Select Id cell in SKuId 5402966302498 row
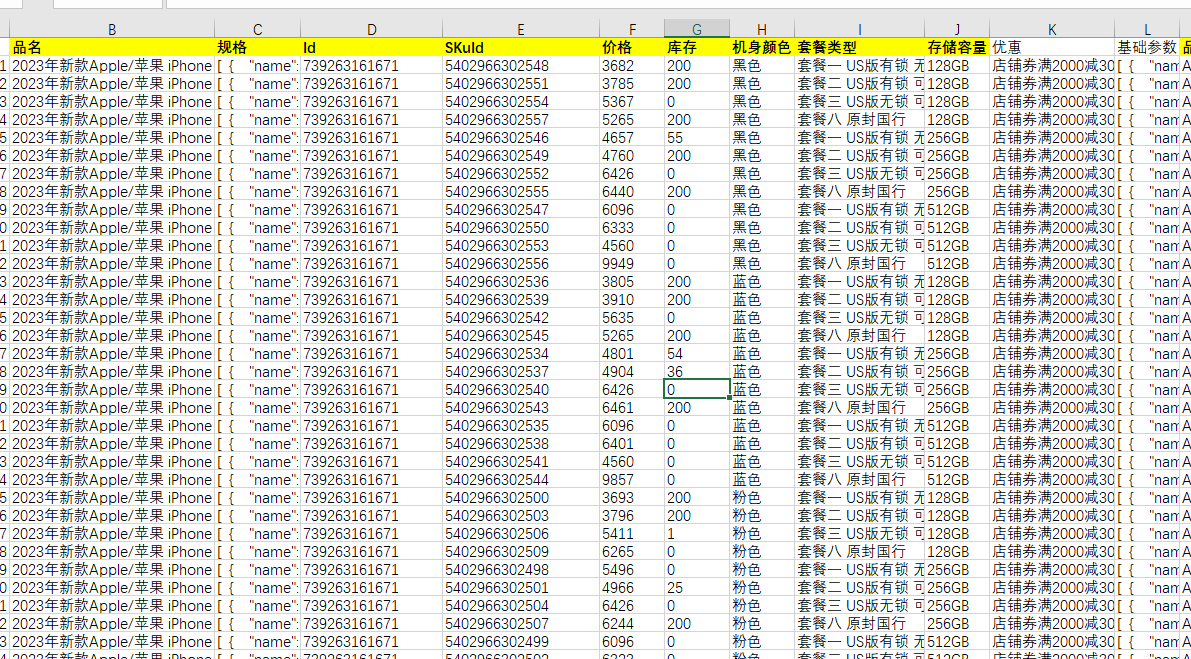1191x659 pixels. [x=371, y=569]
